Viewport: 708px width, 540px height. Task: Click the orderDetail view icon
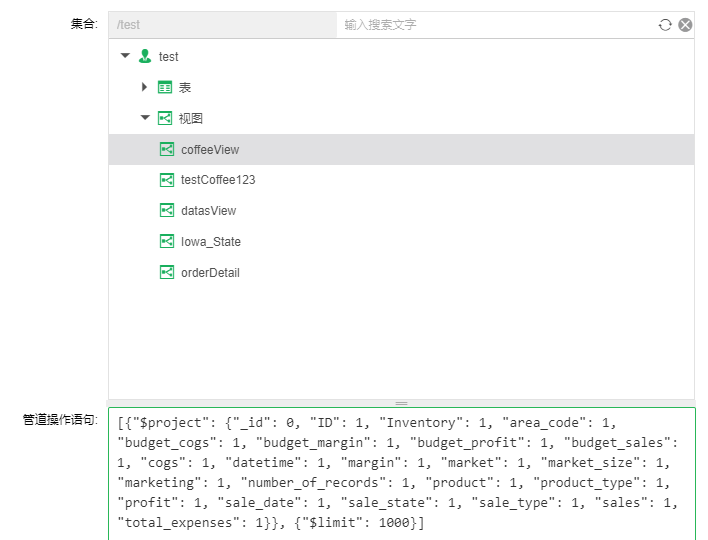tap(167, 272)
